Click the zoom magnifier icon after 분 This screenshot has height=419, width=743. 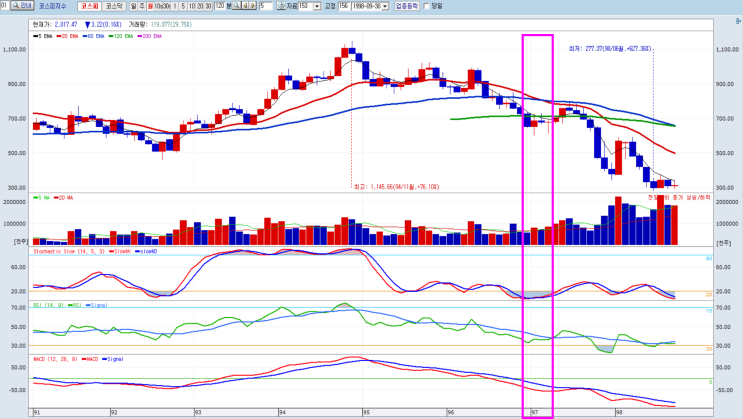237,6
